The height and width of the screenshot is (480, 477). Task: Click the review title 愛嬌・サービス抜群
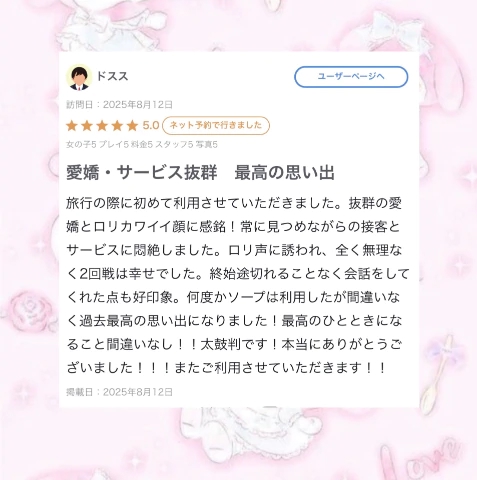(x=142, y=173)
